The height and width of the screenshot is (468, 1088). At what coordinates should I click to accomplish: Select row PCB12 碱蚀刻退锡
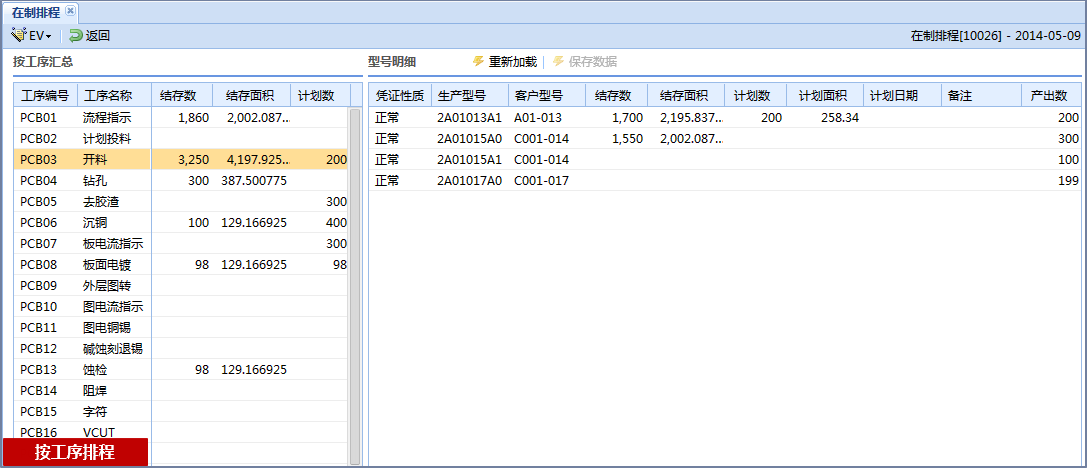(x=182, y=349)
